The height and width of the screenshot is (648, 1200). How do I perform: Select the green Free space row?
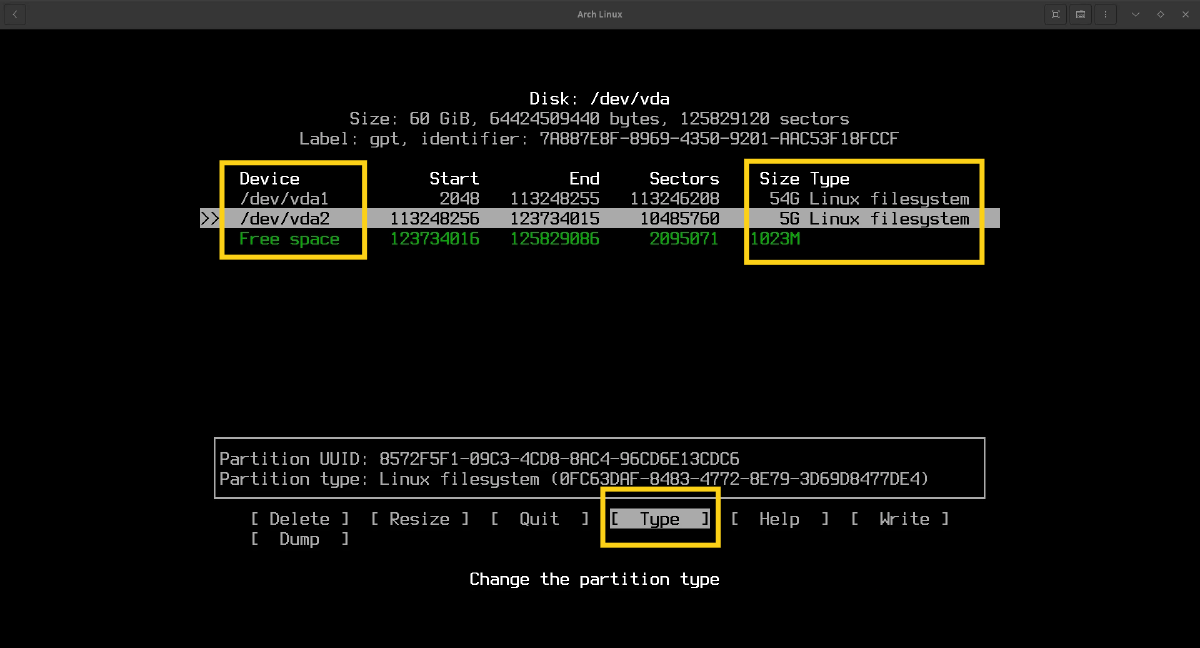(x=289, y=239)
